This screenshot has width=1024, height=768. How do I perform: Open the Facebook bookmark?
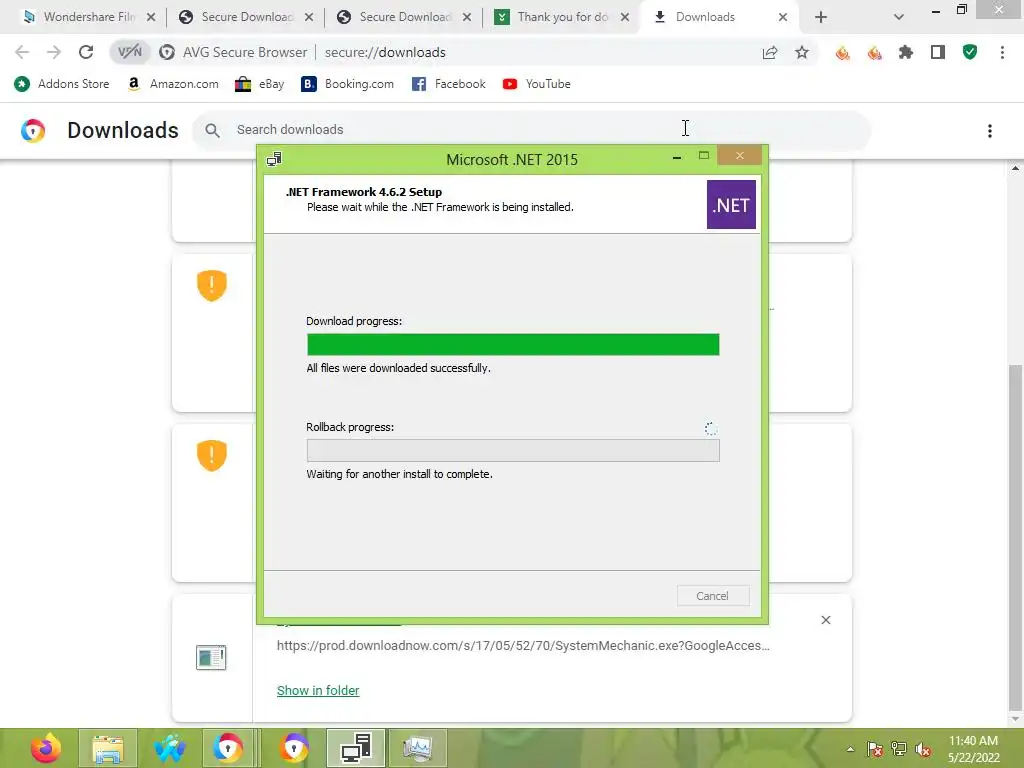click(x=449, y=84)
